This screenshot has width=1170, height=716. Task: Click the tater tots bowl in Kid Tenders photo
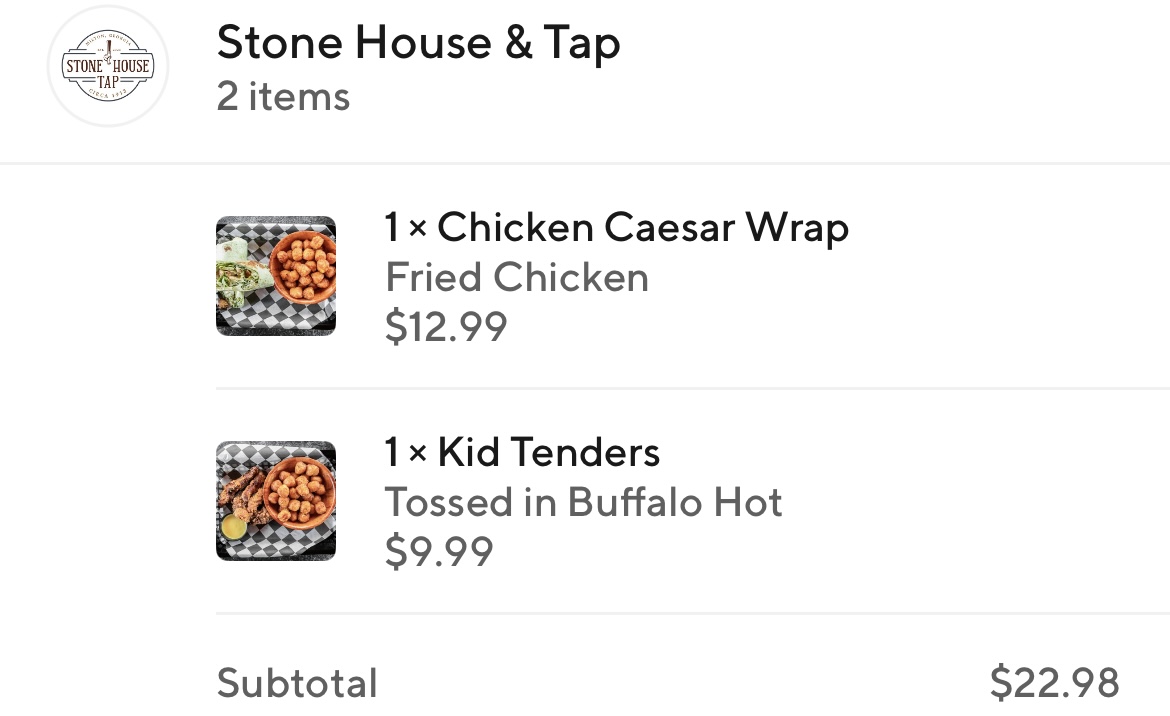[x=302, y=492]
